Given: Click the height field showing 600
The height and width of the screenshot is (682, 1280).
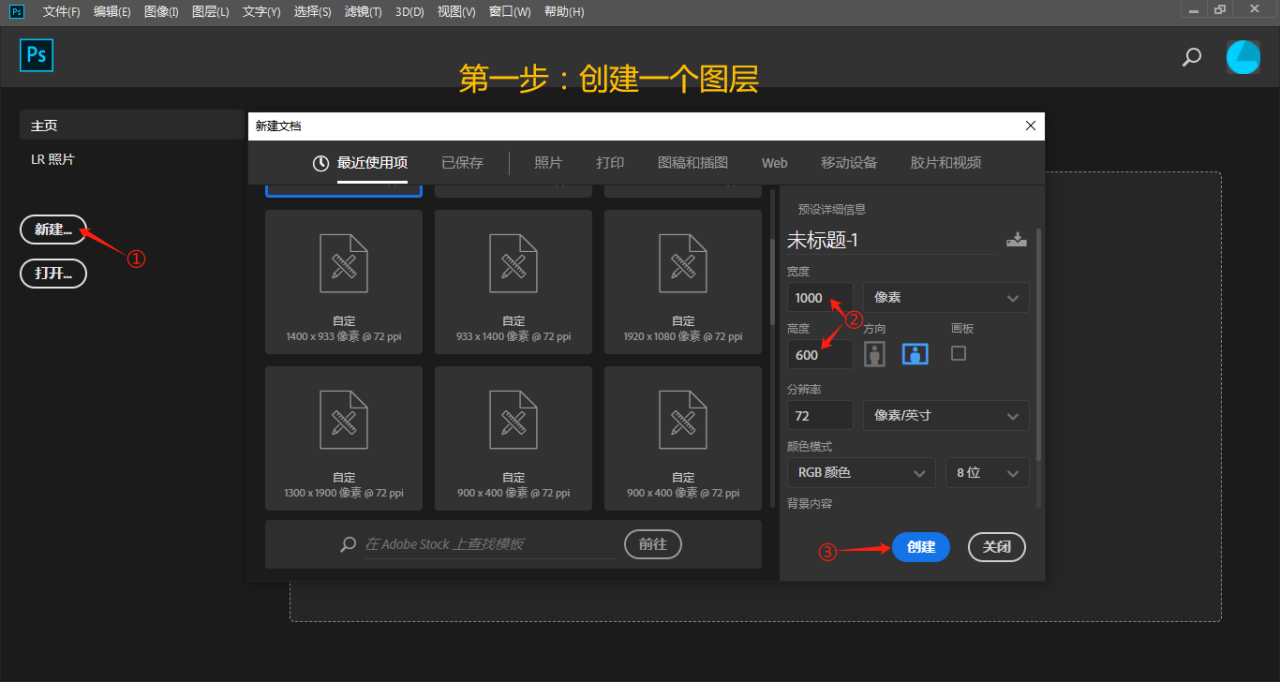Looking at the screenshot, I should [x=820, y=355].
